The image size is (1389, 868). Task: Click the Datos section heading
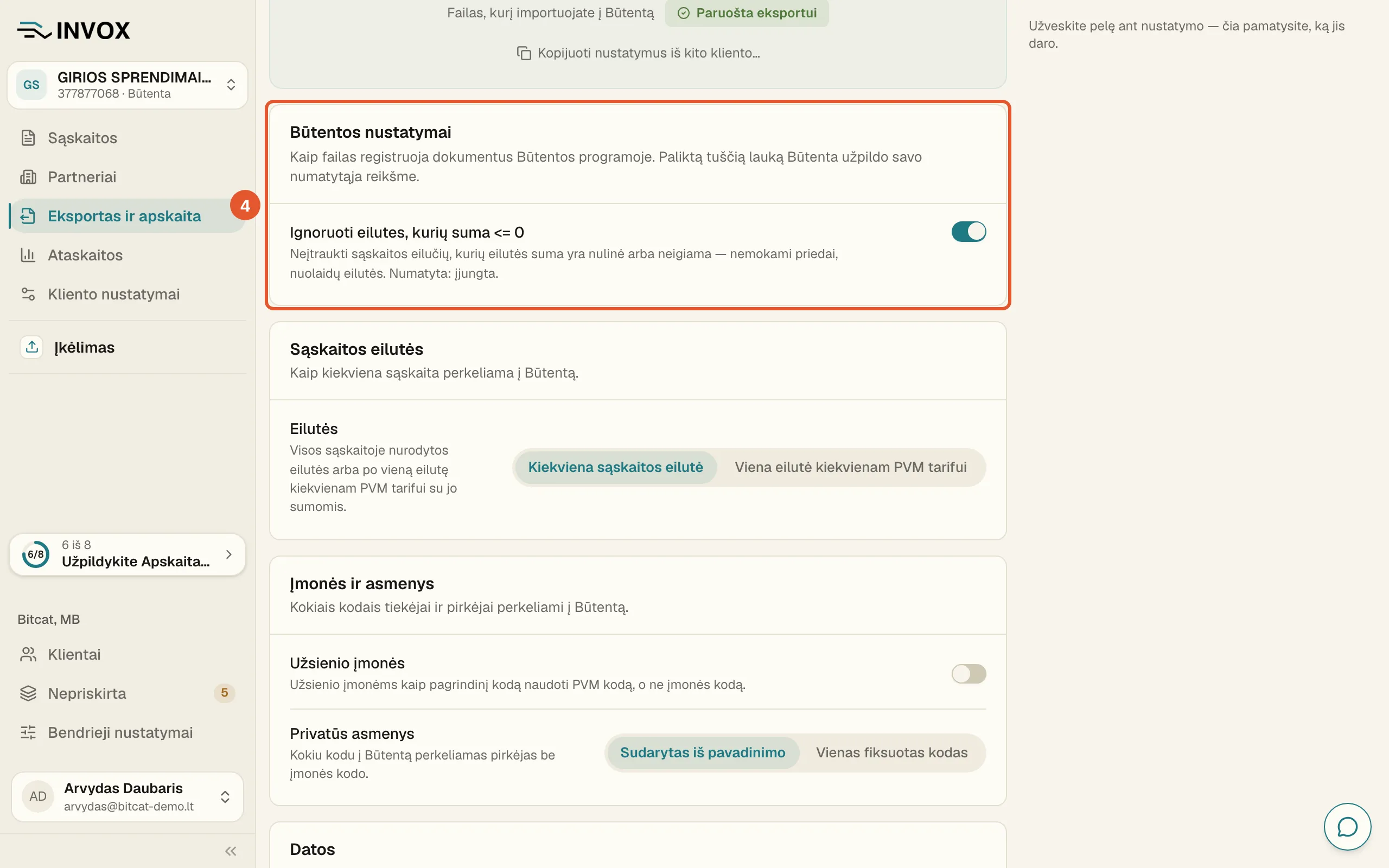pyautogui.click(x=312, y=849)
